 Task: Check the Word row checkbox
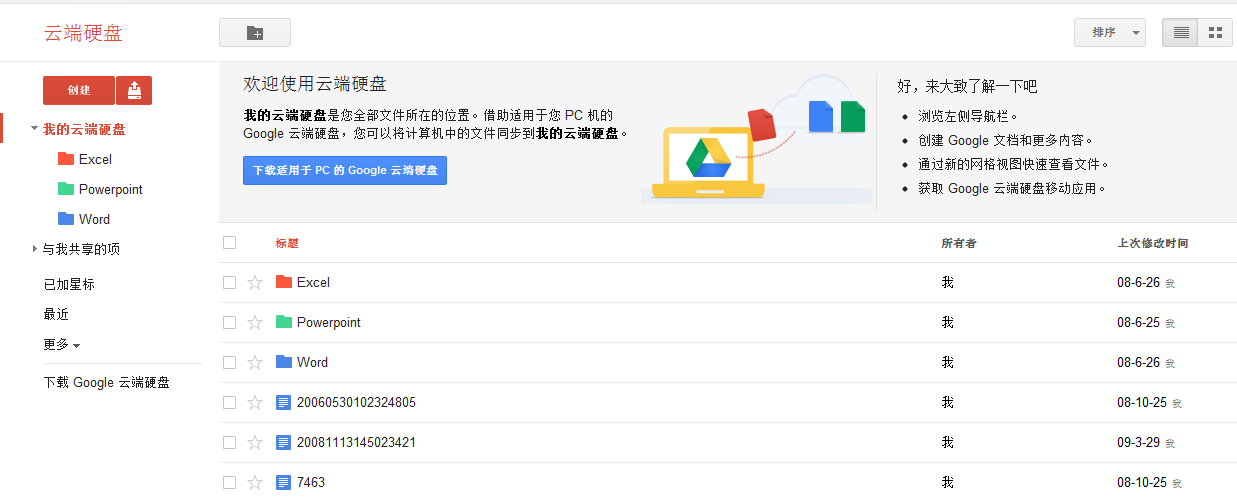coord(230,362)
